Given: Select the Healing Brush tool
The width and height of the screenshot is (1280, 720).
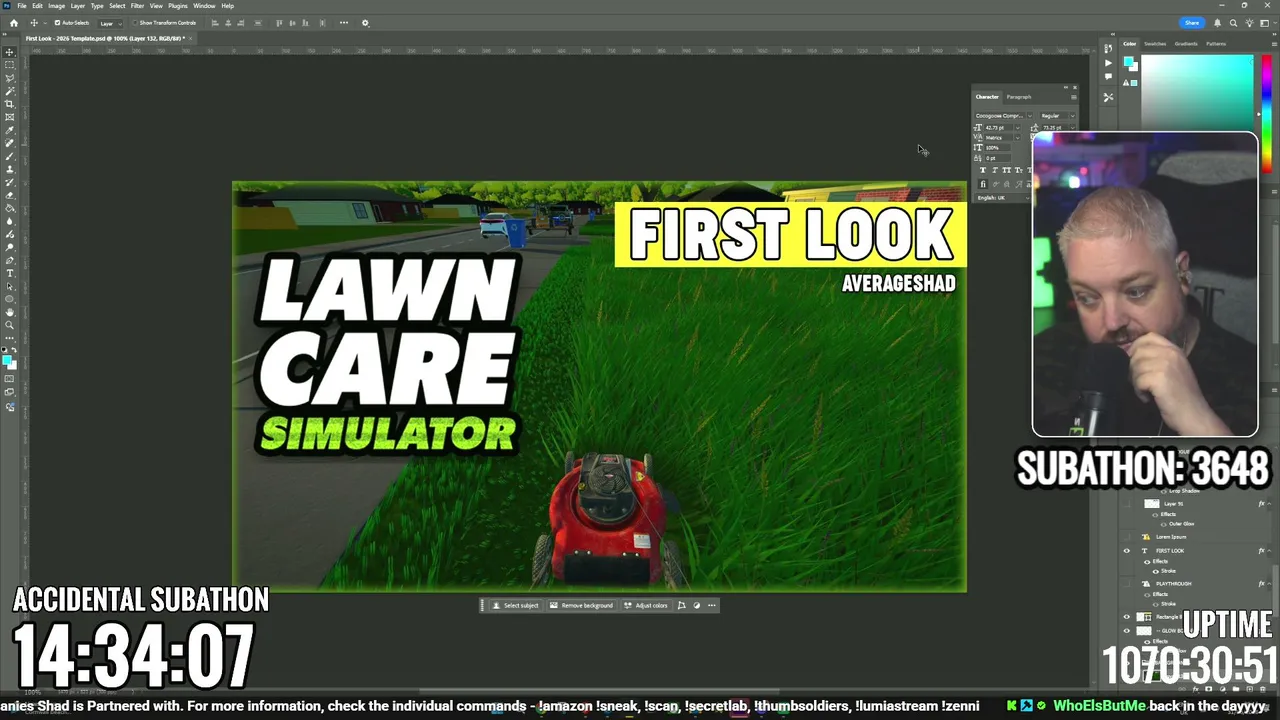Looking at the screenshot, I should pos(10,143).
